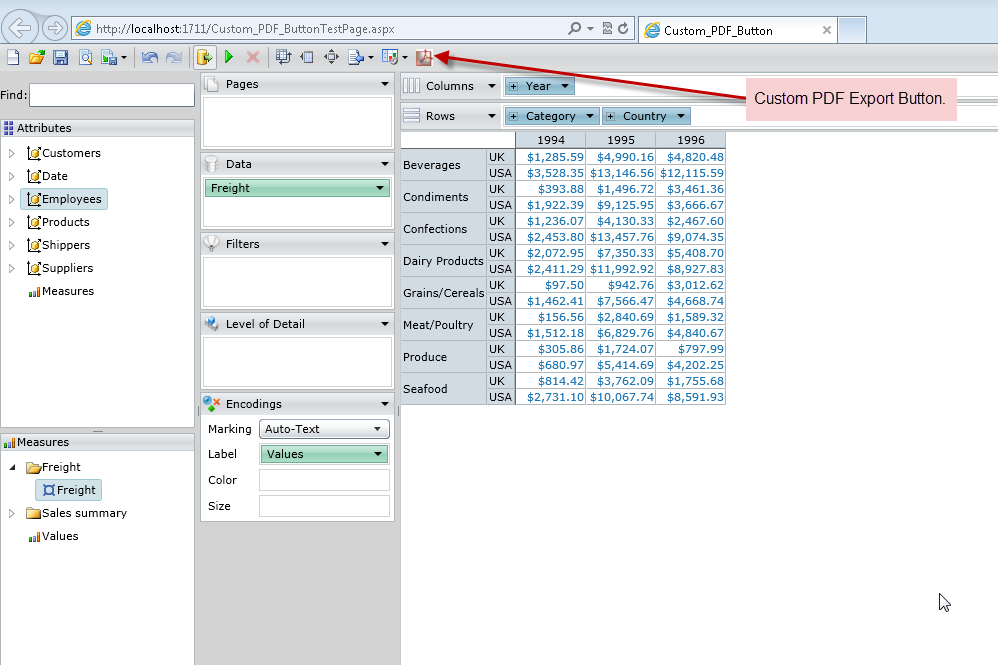998x665 pixels.
Task: Click the browser address bar URL
Action: (x=245, y=29)
